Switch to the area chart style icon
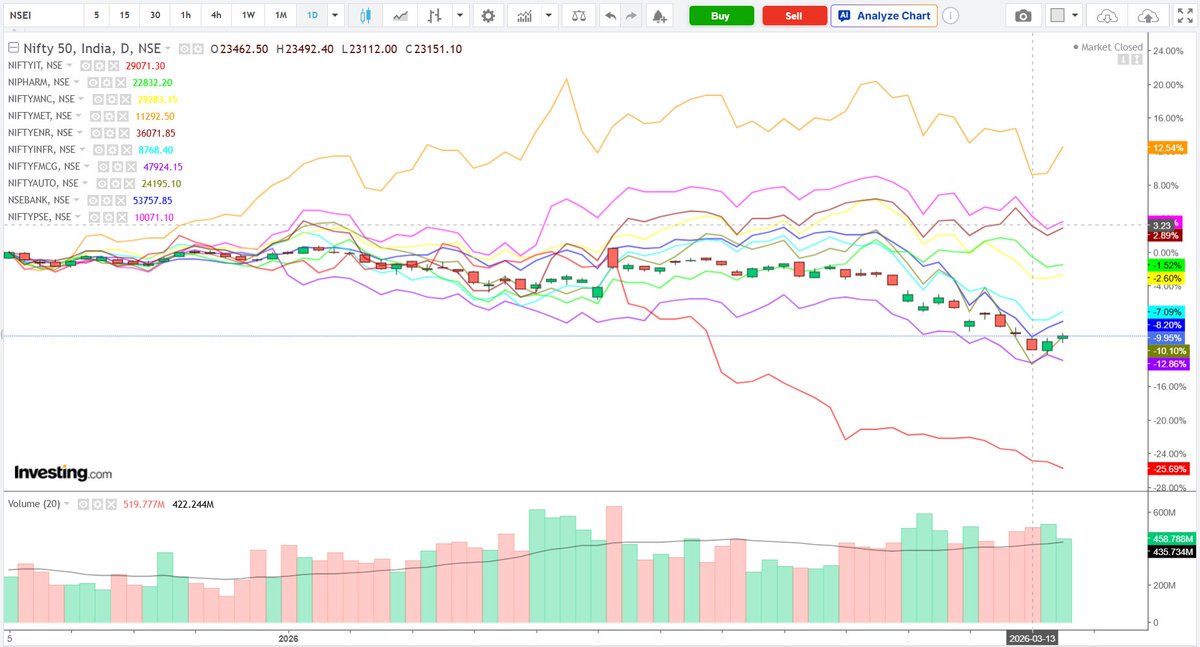The width and height of the screenshot is (1200, 647). [400, 16]
